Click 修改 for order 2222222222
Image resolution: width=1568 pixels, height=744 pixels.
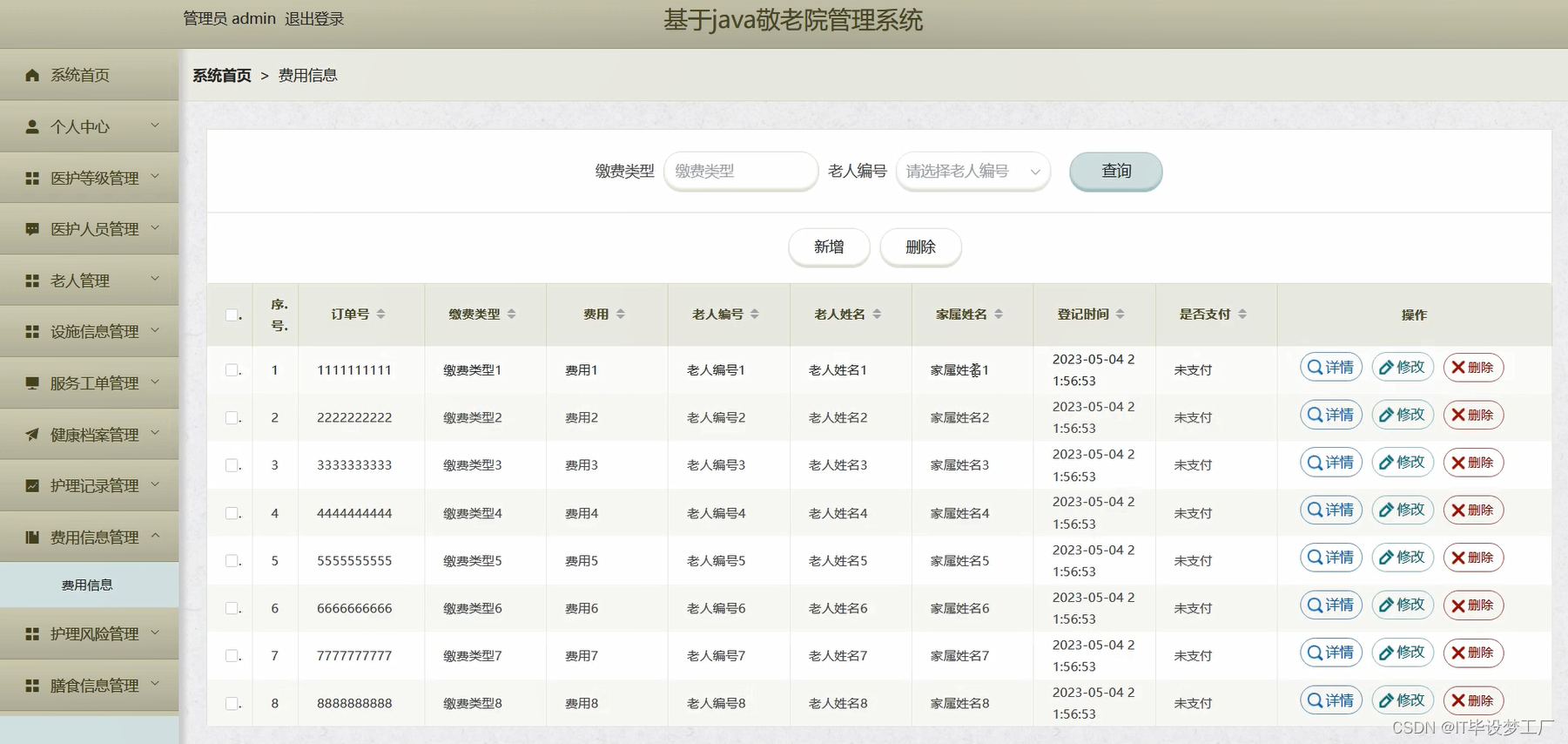click(x=1403, y=416)
